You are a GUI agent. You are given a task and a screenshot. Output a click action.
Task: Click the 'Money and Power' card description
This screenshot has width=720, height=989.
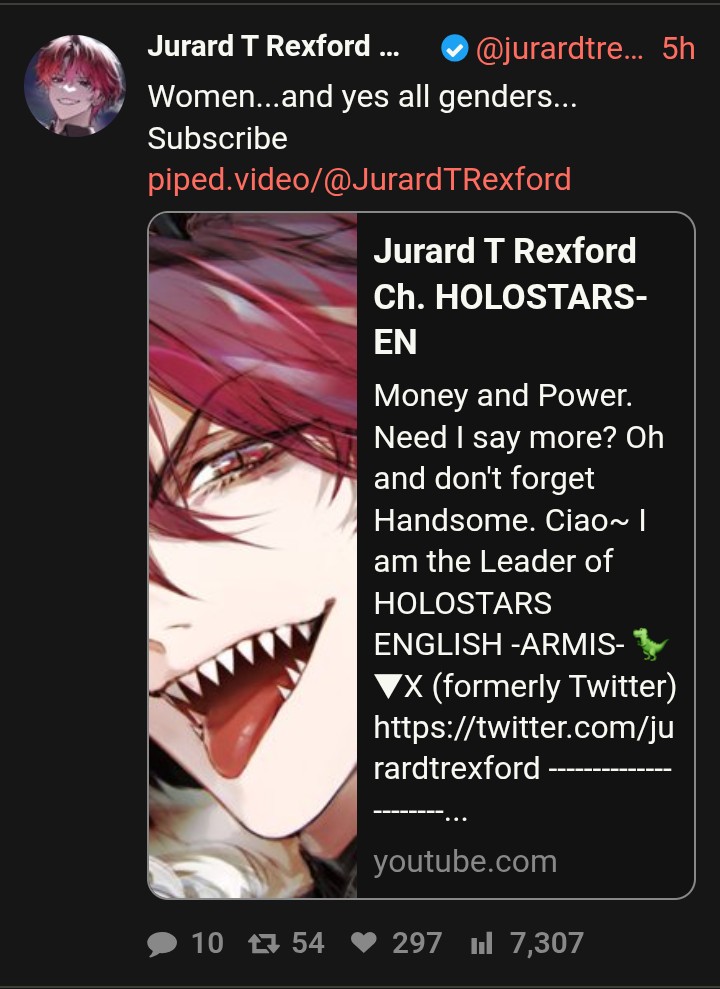(525, 603)
